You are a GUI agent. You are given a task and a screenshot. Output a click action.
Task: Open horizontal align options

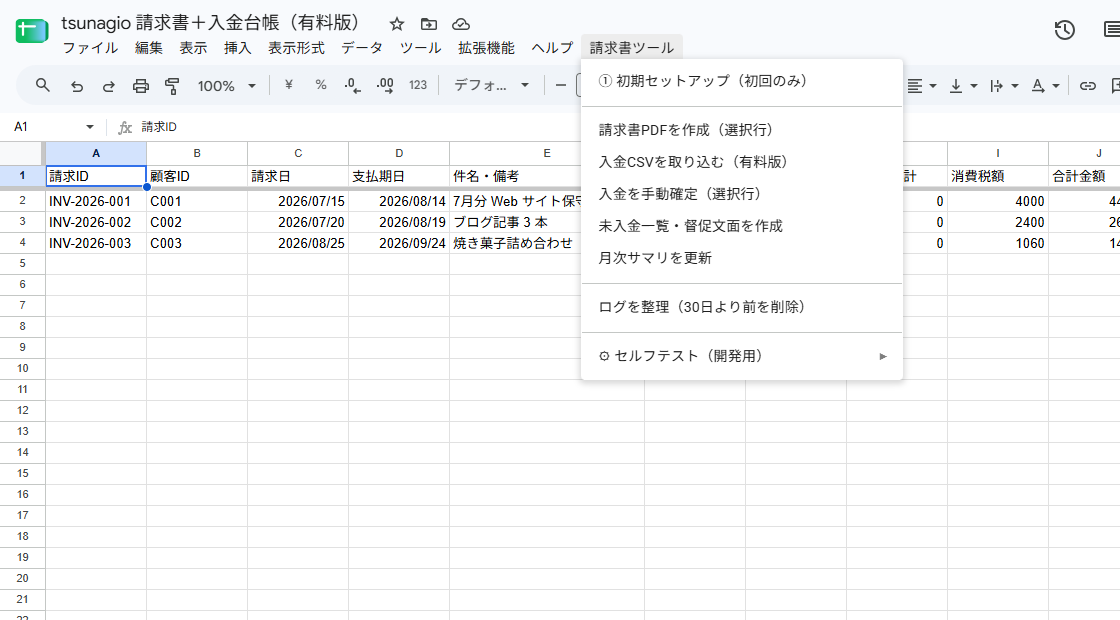point(921,86)
